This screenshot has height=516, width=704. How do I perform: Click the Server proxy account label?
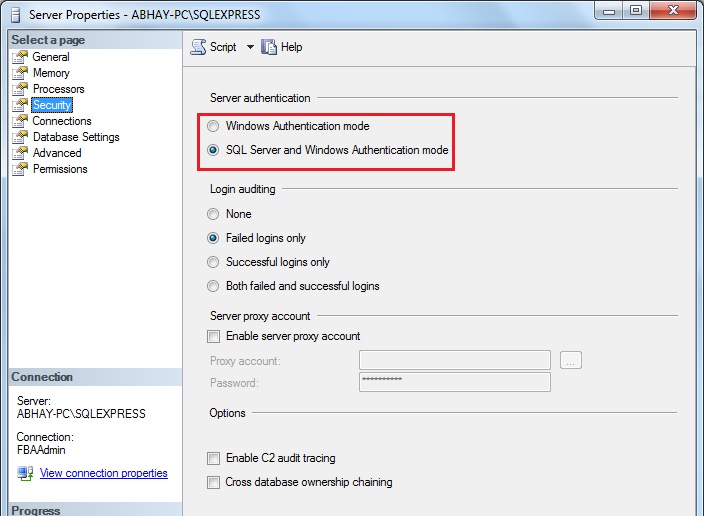tap(260, 316)
